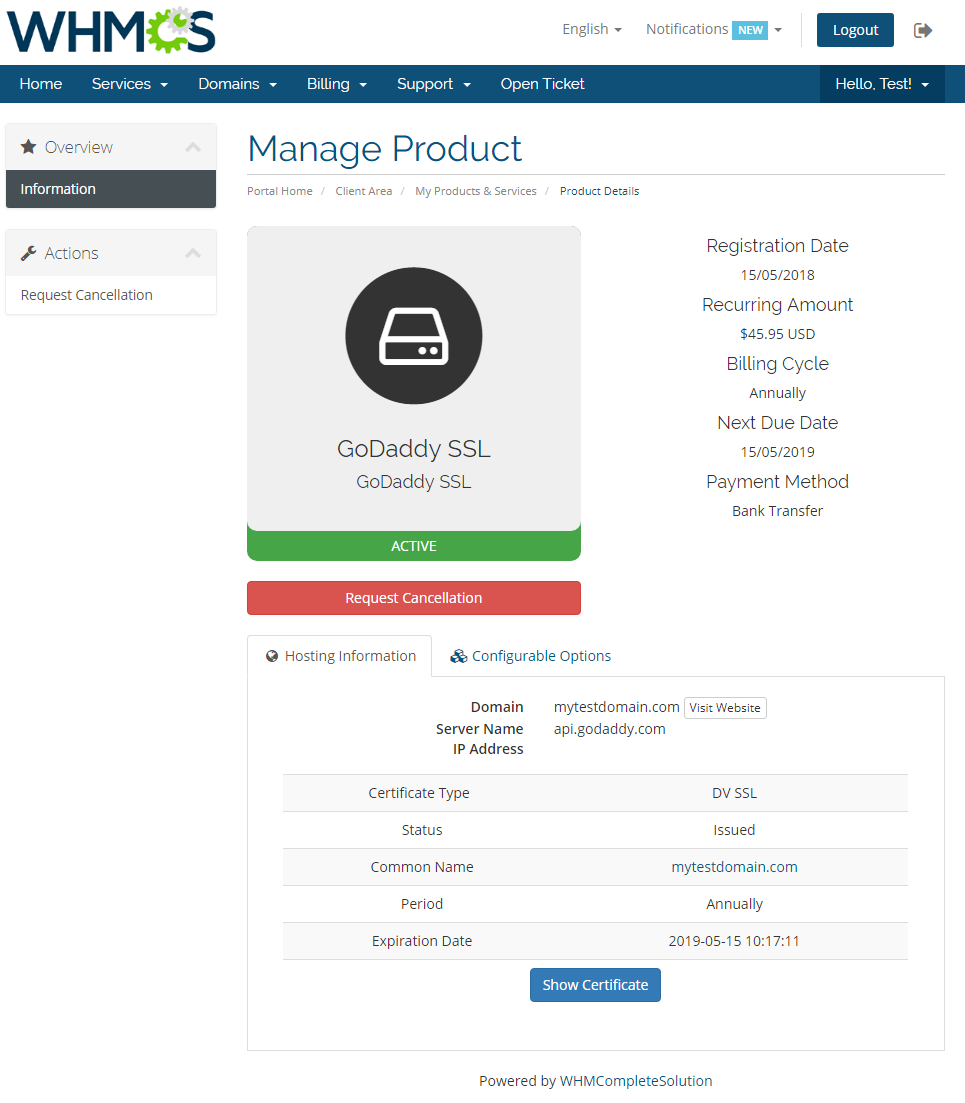Expand the Domains menu
The image size is (965, 1103).
pyautogui.click(x=238, y=84)
